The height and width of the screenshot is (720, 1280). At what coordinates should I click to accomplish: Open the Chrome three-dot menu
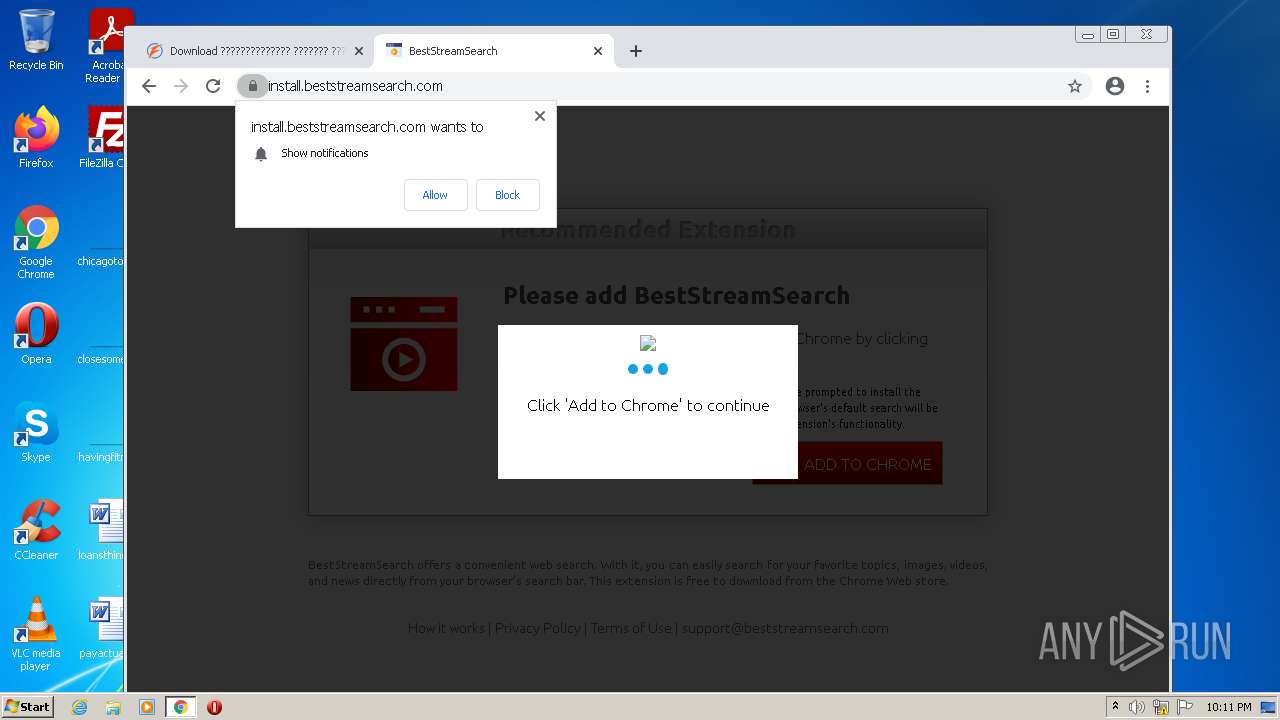1148,86
